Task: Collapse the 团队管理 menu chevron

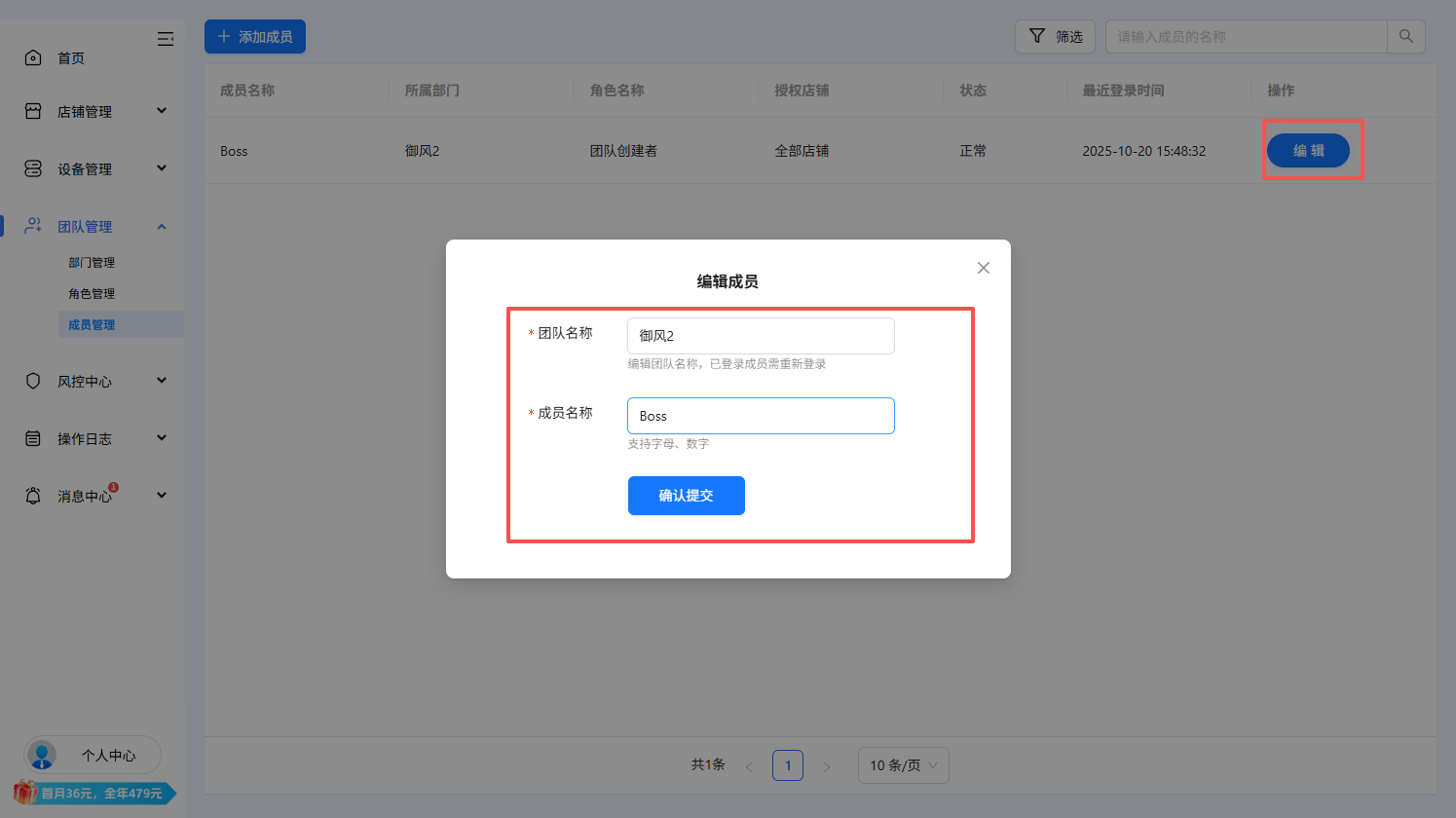Action: coord(162,227)
